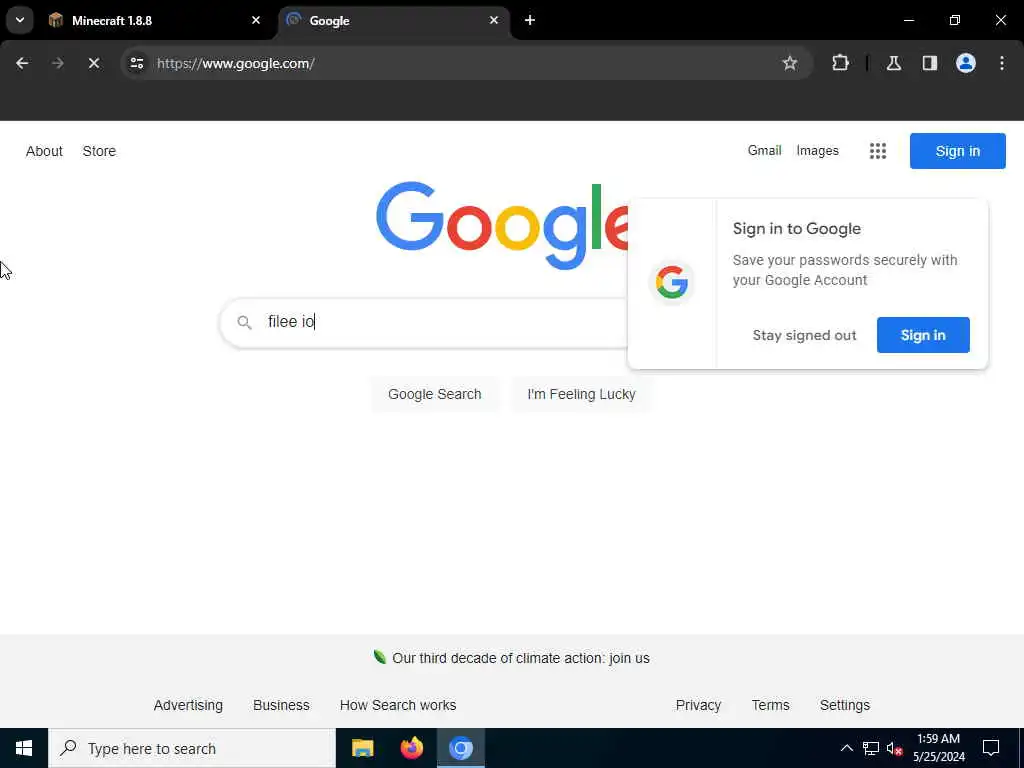Switch to the Minecraft 1.8.8 tab
Image resolution: width=1024 pixels, height=768 pixels.
coord(155,20)
